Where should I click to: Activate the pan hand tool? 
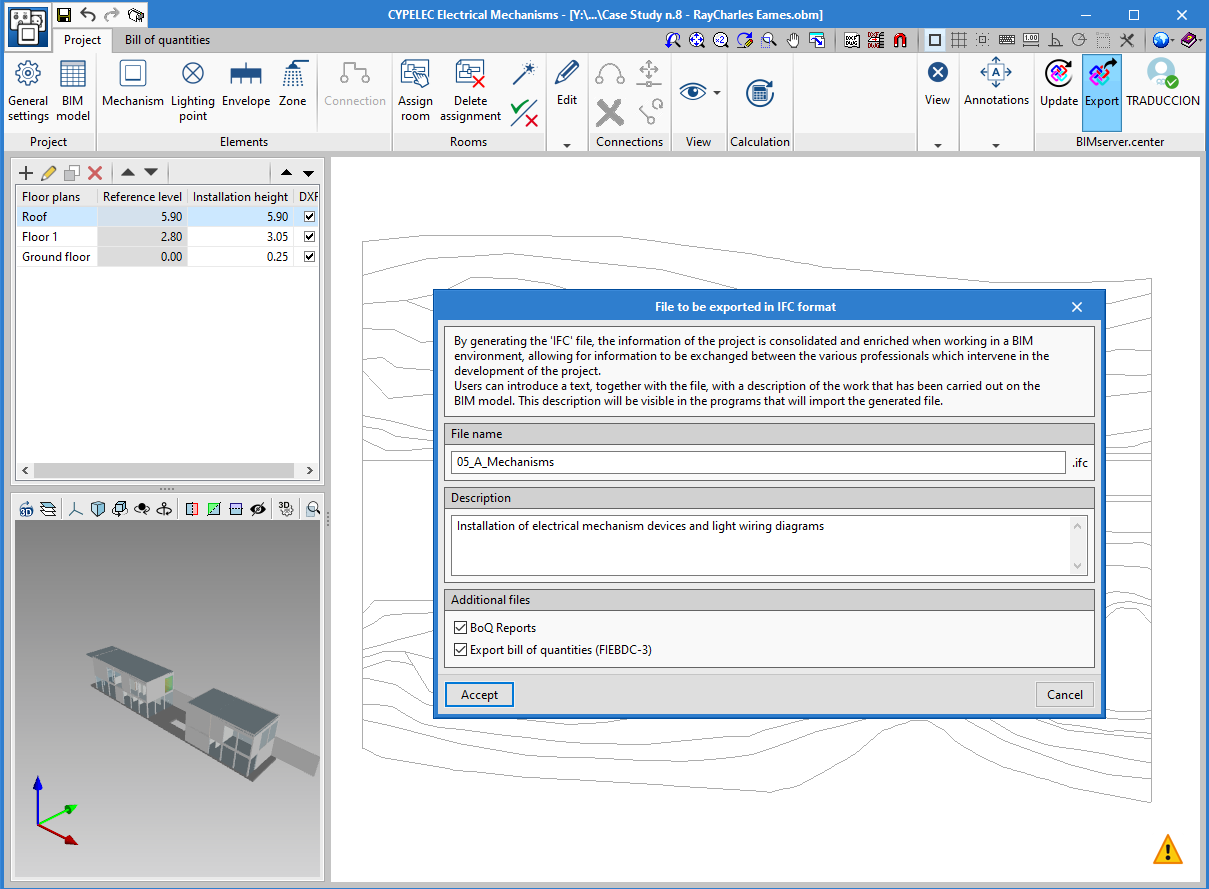(793, 40)
